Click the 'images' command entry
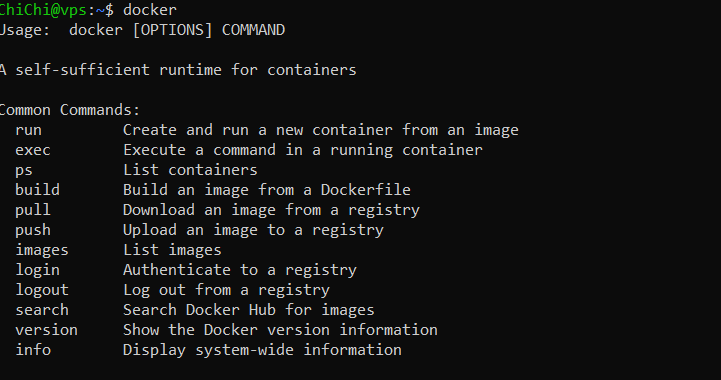The height and width of the screenshot is (380, 721). point(42,250)
